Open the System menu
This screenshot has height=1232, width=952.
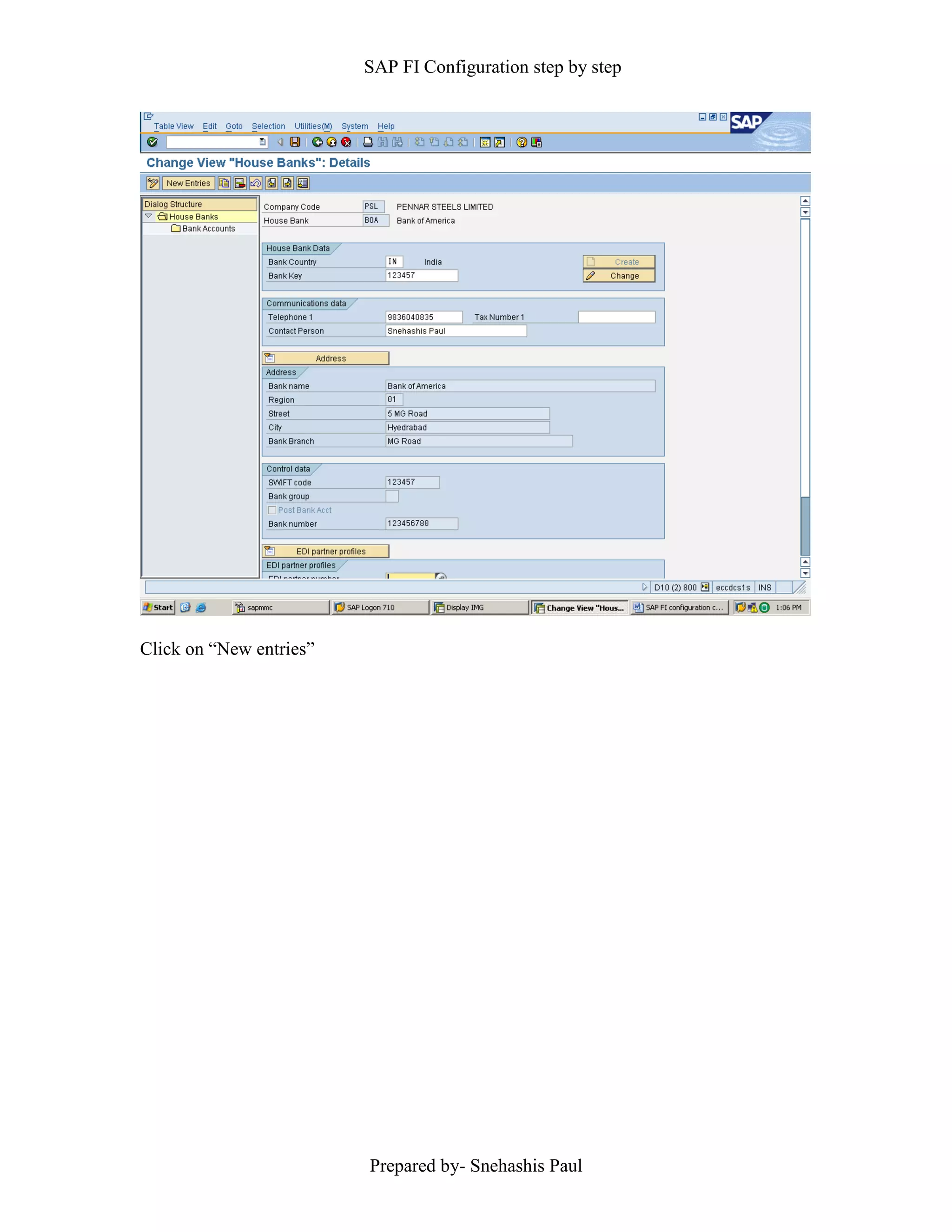355,126
